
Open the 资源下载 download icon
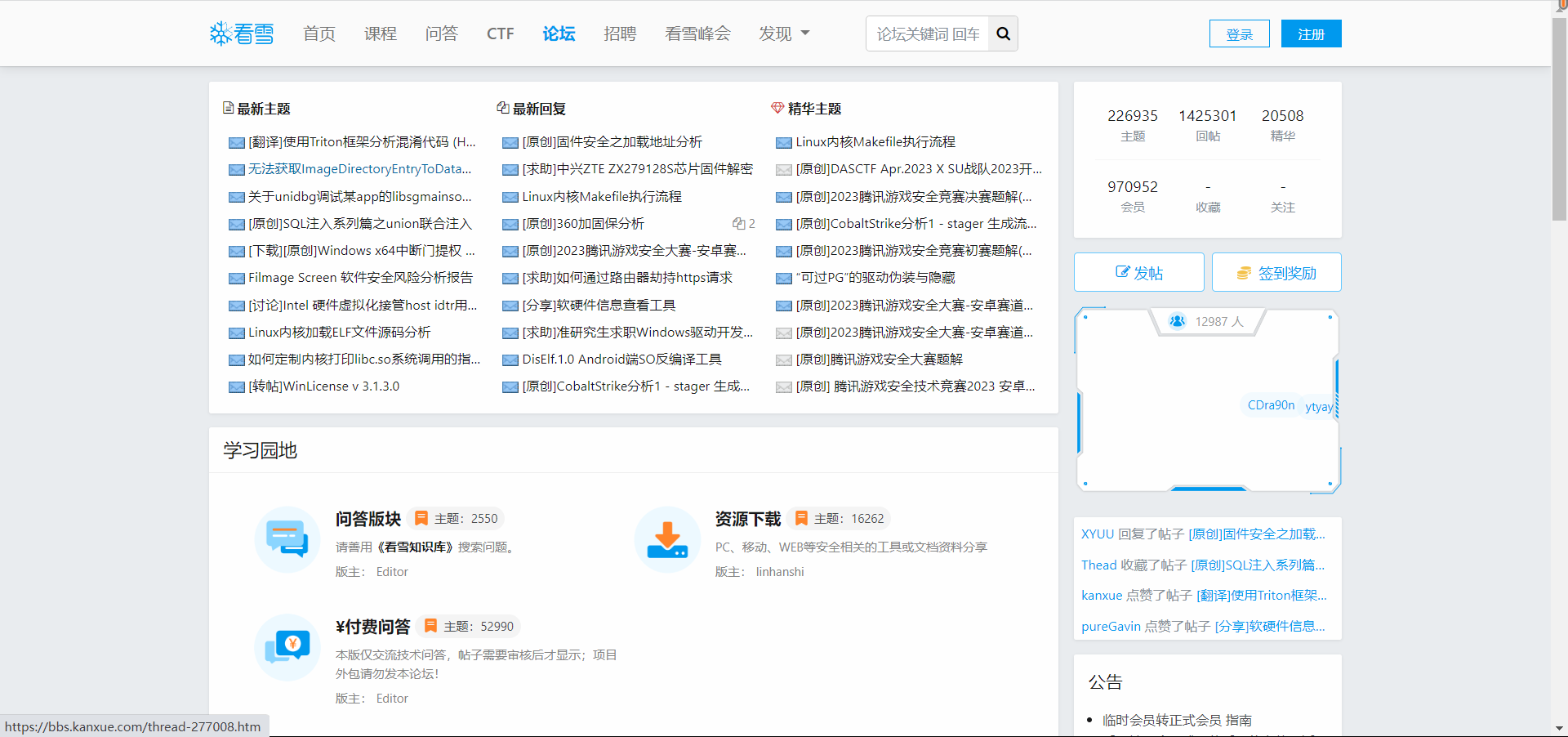point(667,539)
